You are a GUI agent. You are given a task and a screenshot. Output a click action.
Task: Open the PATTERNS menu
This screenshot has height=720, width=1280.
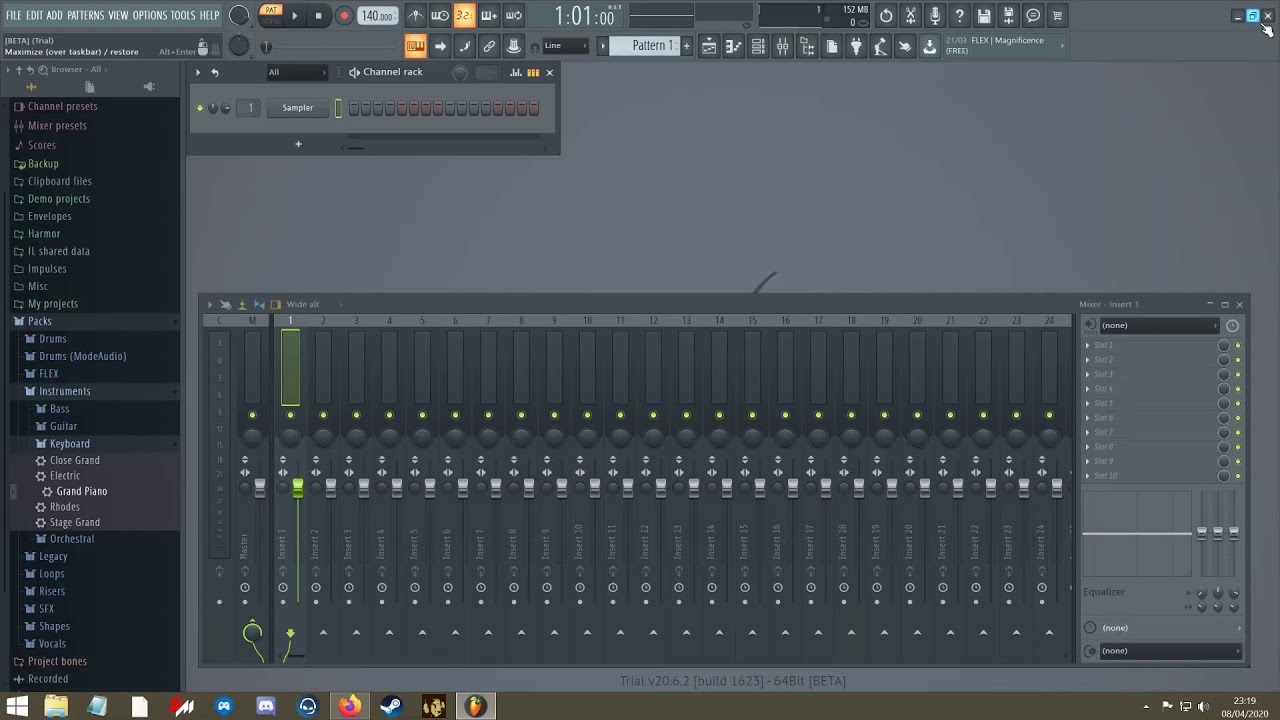coord(85,15)
